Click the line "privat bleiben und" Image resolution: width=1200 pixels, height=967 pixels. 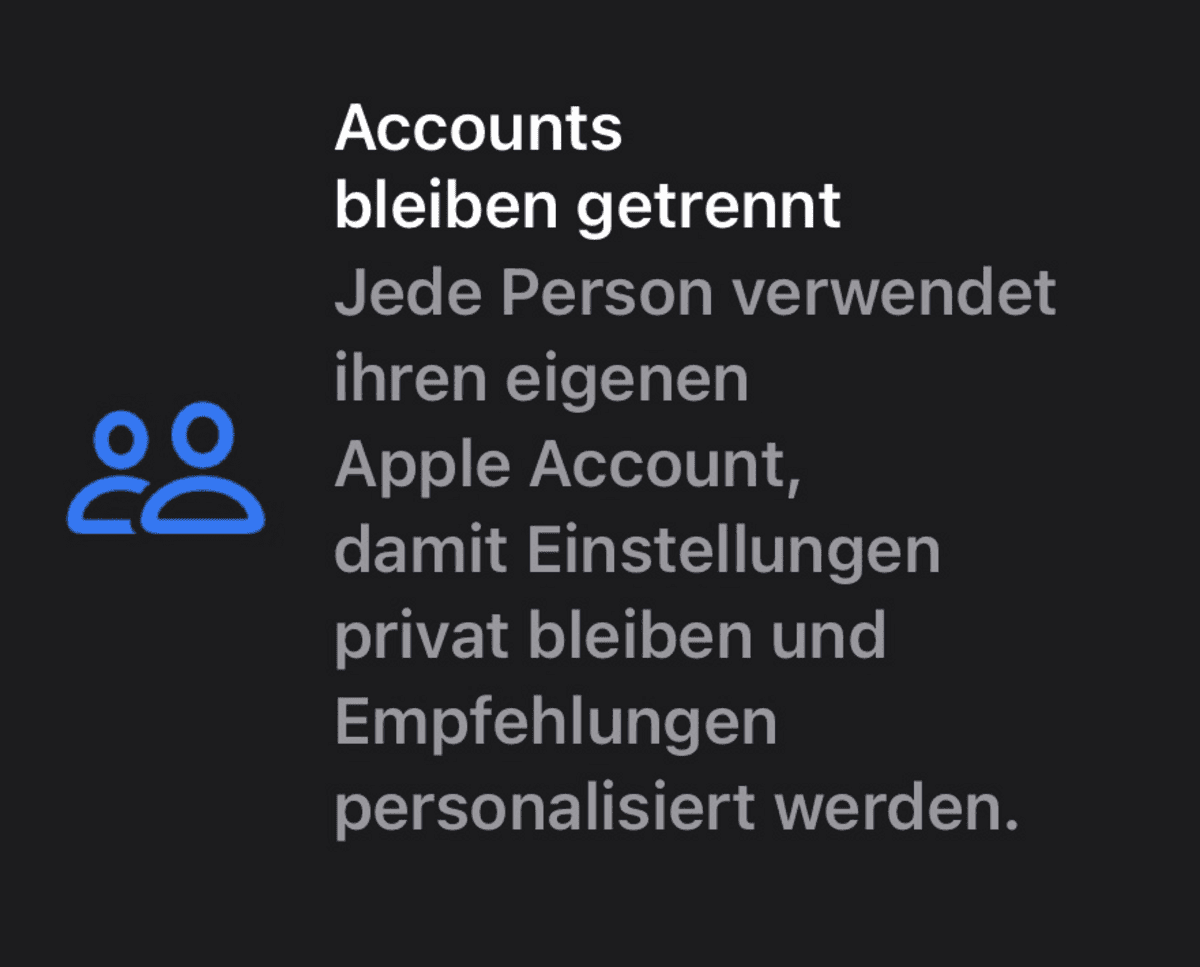610,636
